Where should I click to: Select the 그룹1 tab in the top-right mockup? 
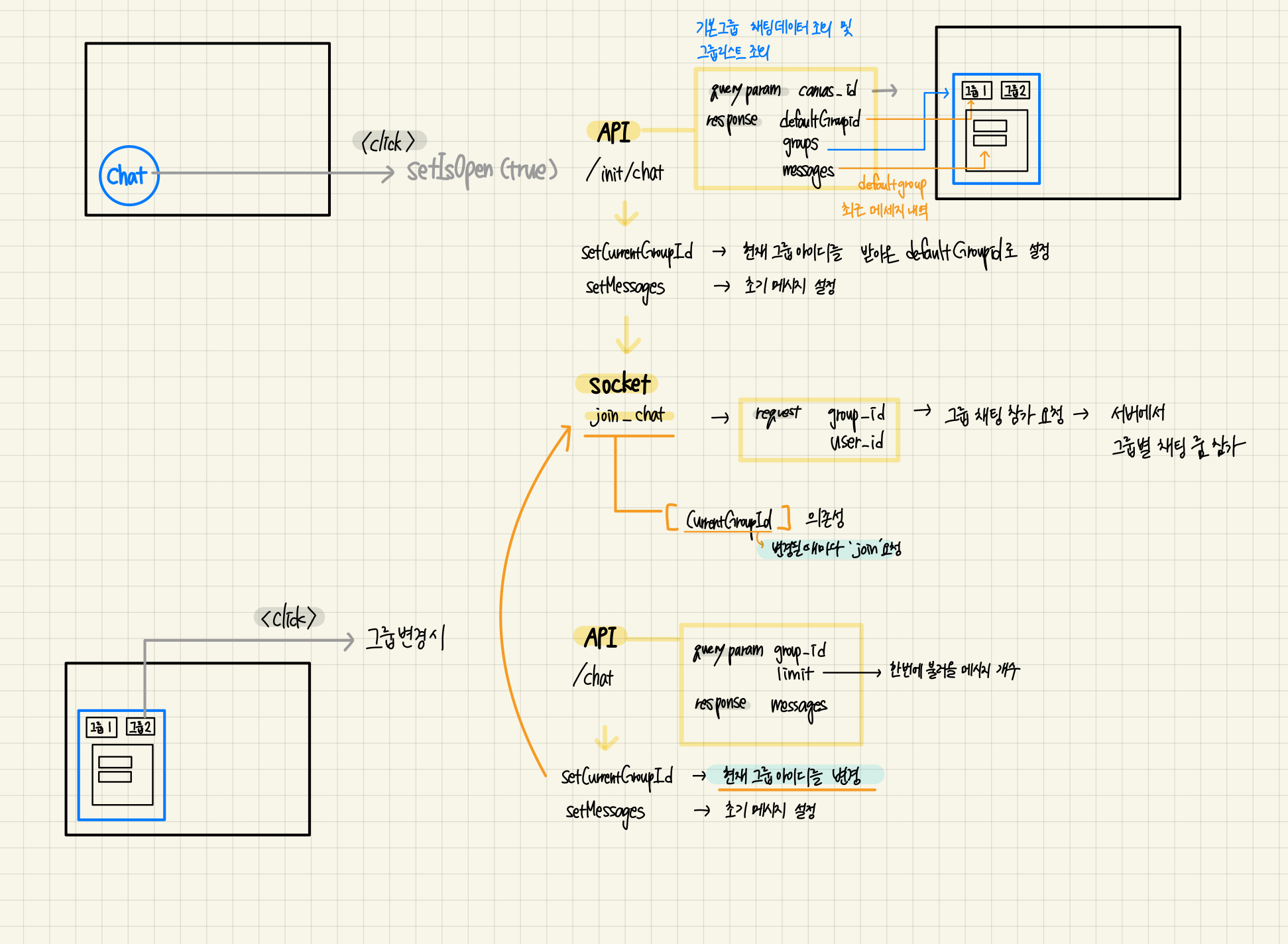pos(976,91)
